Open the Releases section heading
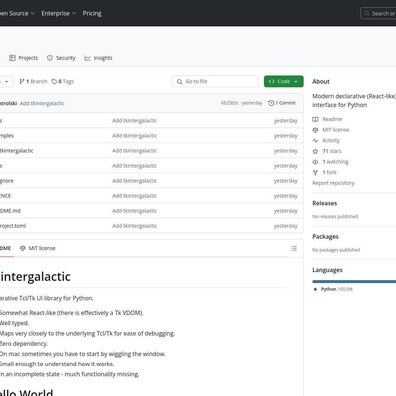 point(325,203)
